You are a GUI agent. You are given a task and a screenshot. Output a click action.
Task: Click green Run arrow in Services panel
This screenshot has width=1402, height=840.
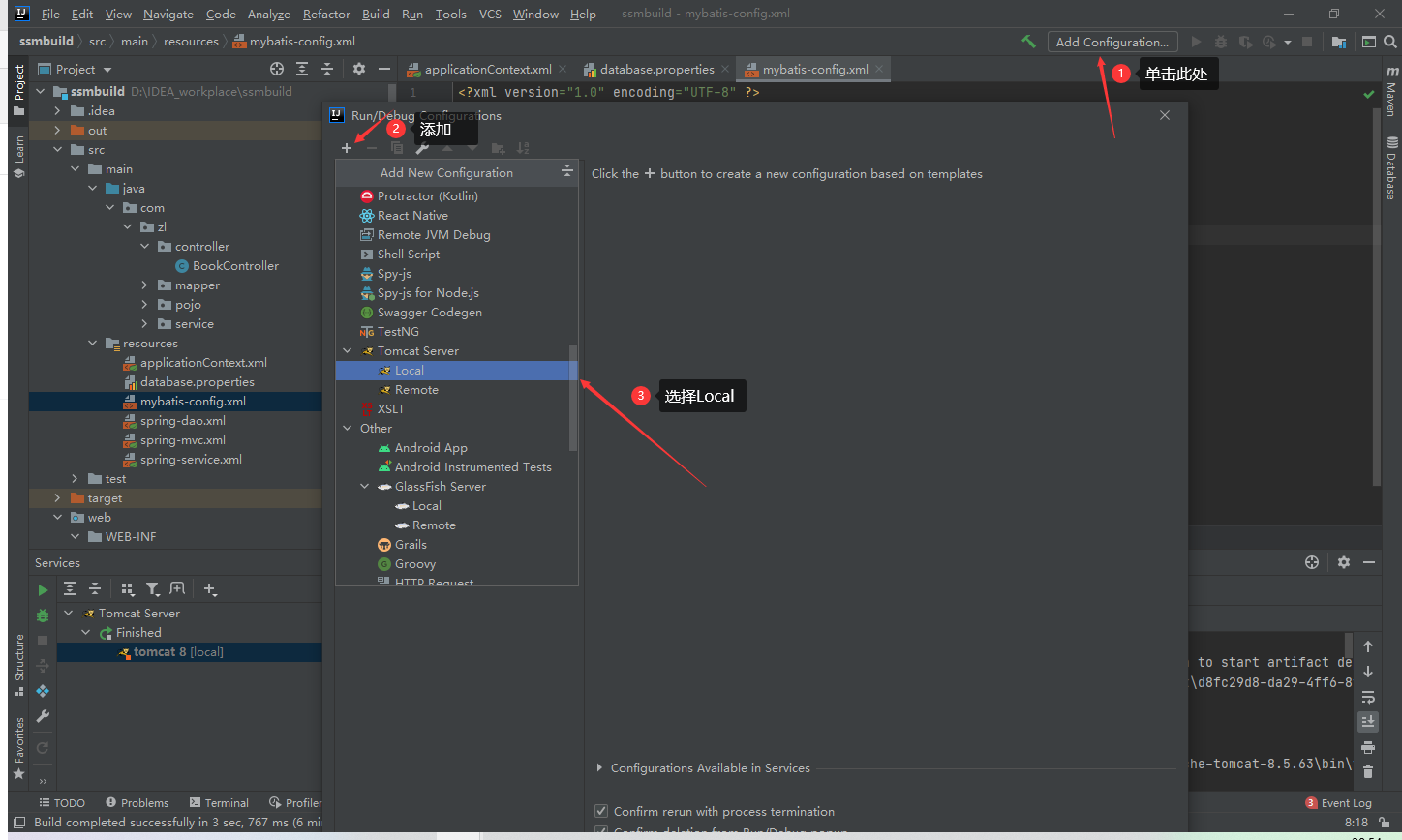[43, 589]
